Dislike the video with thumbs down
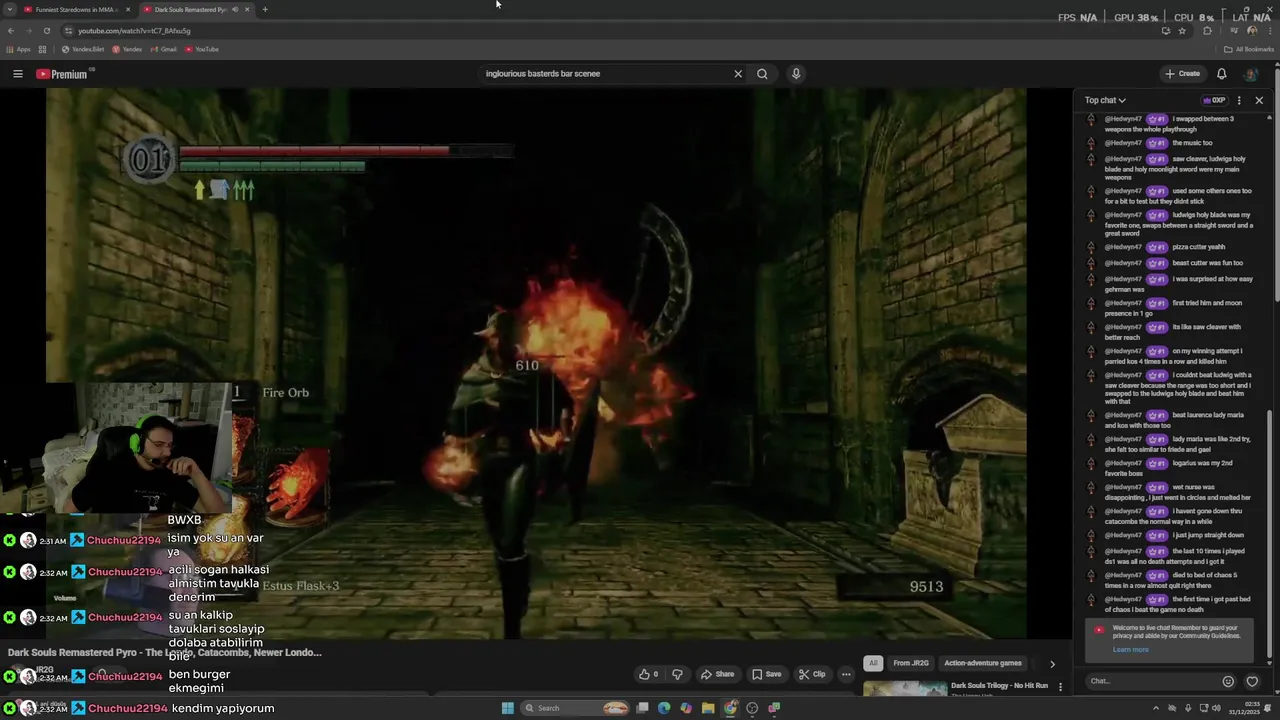The height and width of the screenshot is (720, 1280). click(677, 674)
